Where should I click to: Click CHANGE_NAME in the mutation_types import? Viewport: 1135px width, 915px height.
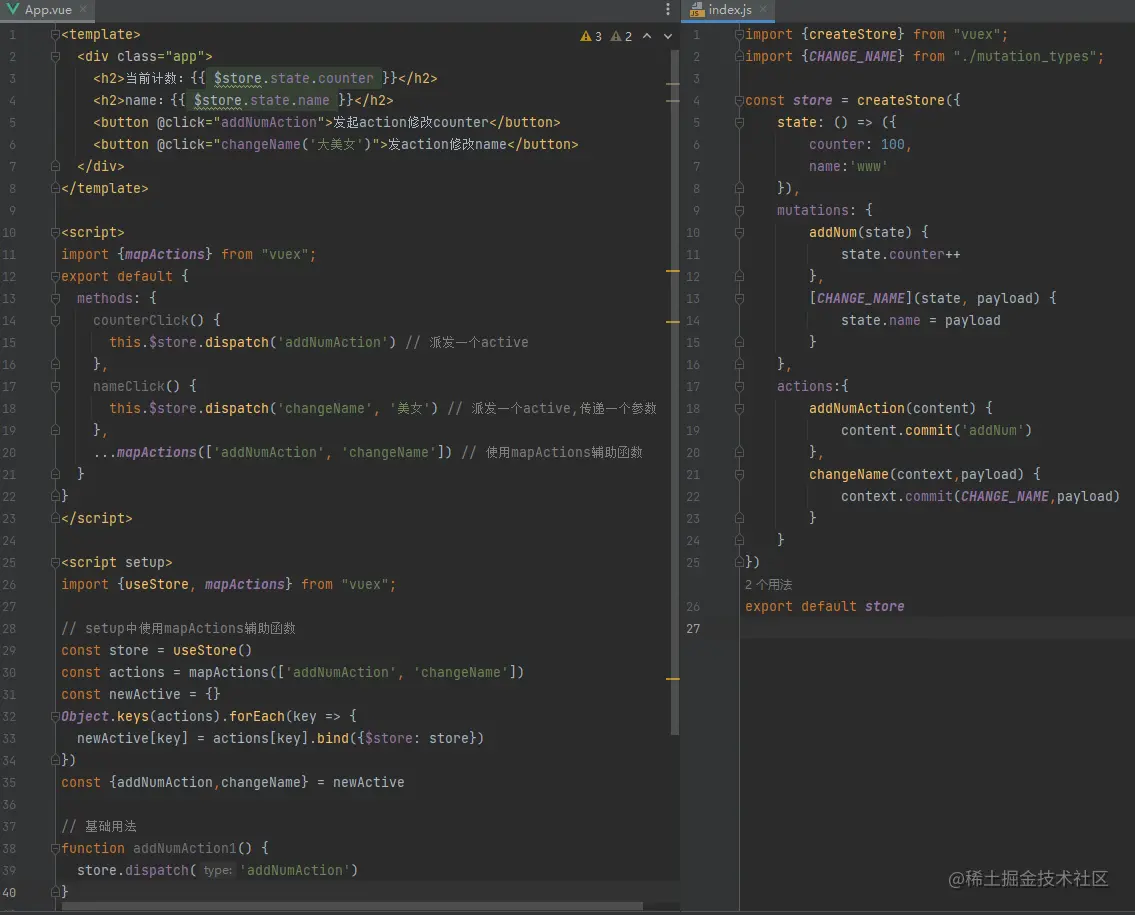click(x=853, y=56)
